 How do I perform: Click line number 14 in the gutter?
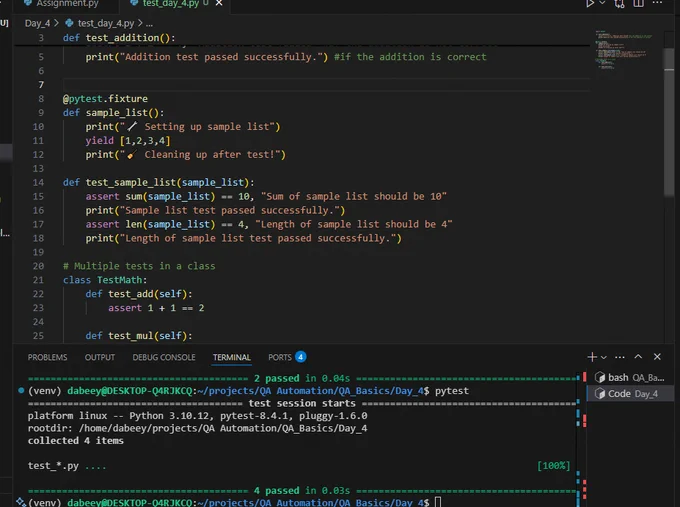click(x=38, y=183)
